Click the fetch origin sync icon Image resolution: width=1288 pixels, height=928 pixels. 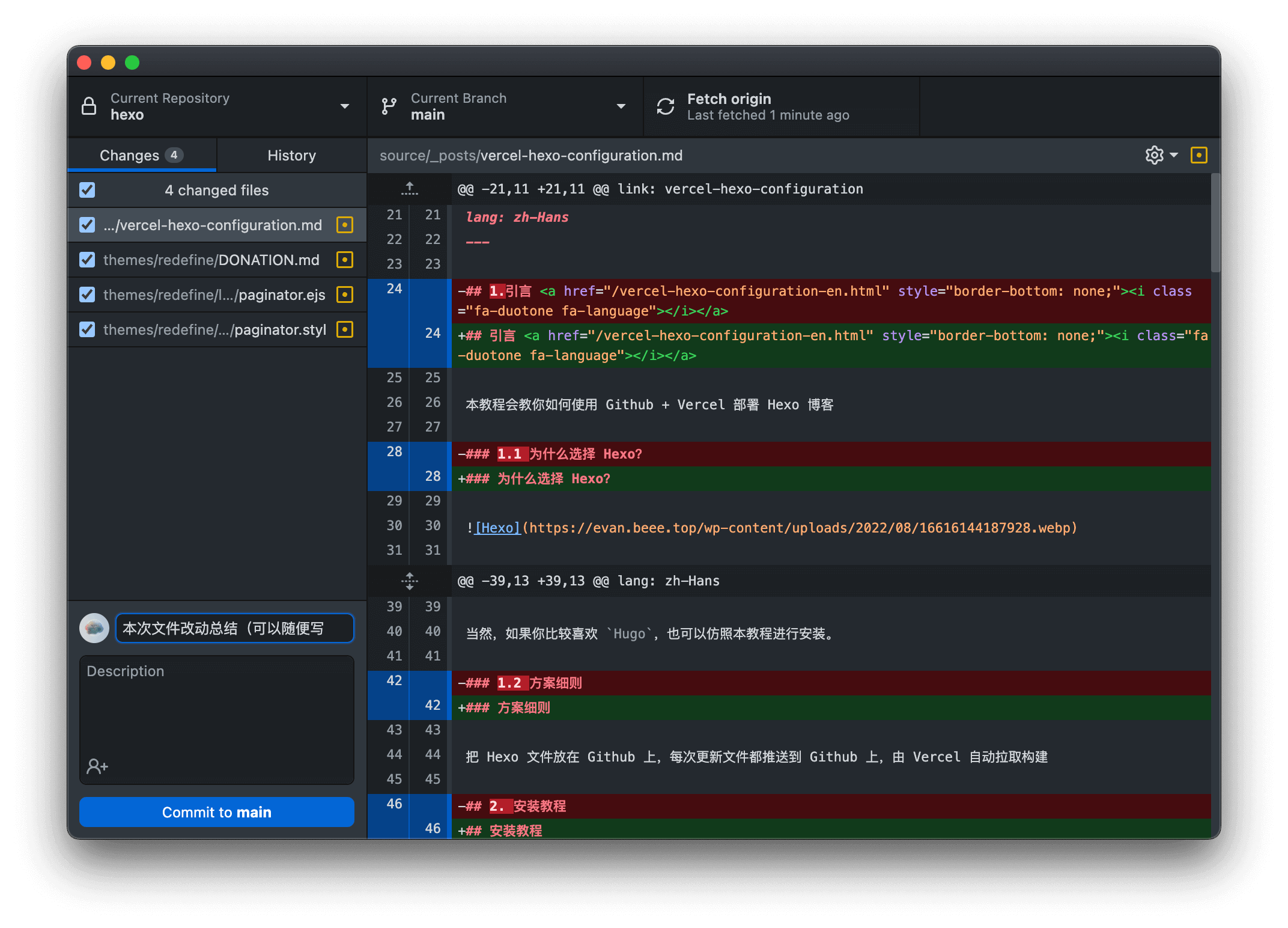(x=666, y=106)
